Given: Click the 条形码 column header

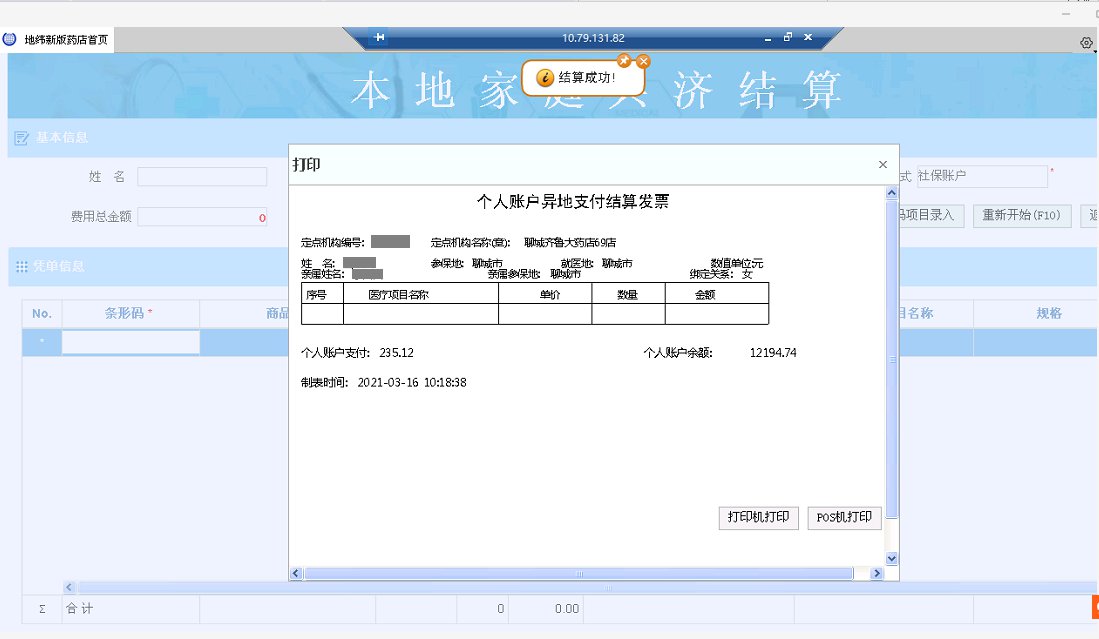Looking at the screenshot, I should pyautogui.click(x=130, y=313).
